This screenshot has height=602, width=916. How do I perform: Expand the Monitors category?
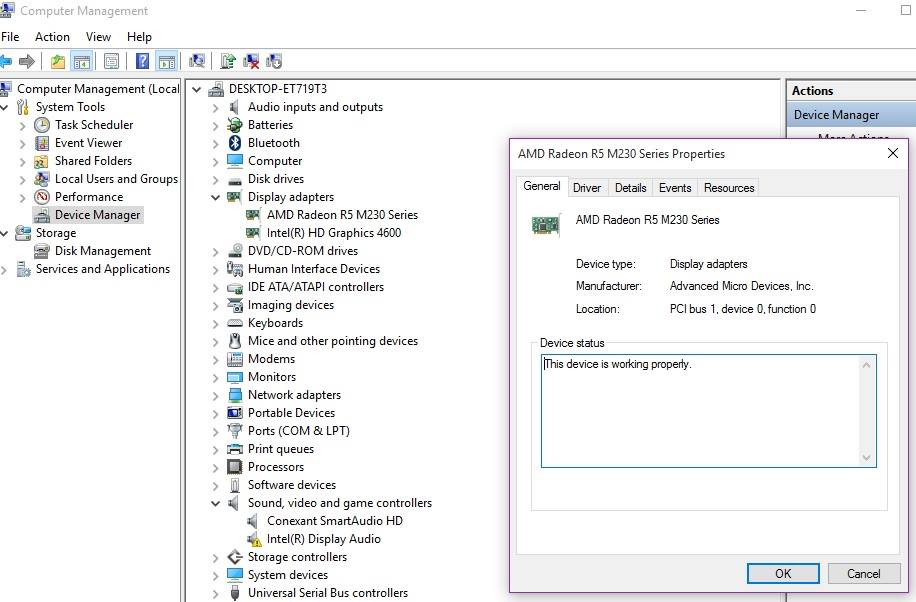pos(216,378)
